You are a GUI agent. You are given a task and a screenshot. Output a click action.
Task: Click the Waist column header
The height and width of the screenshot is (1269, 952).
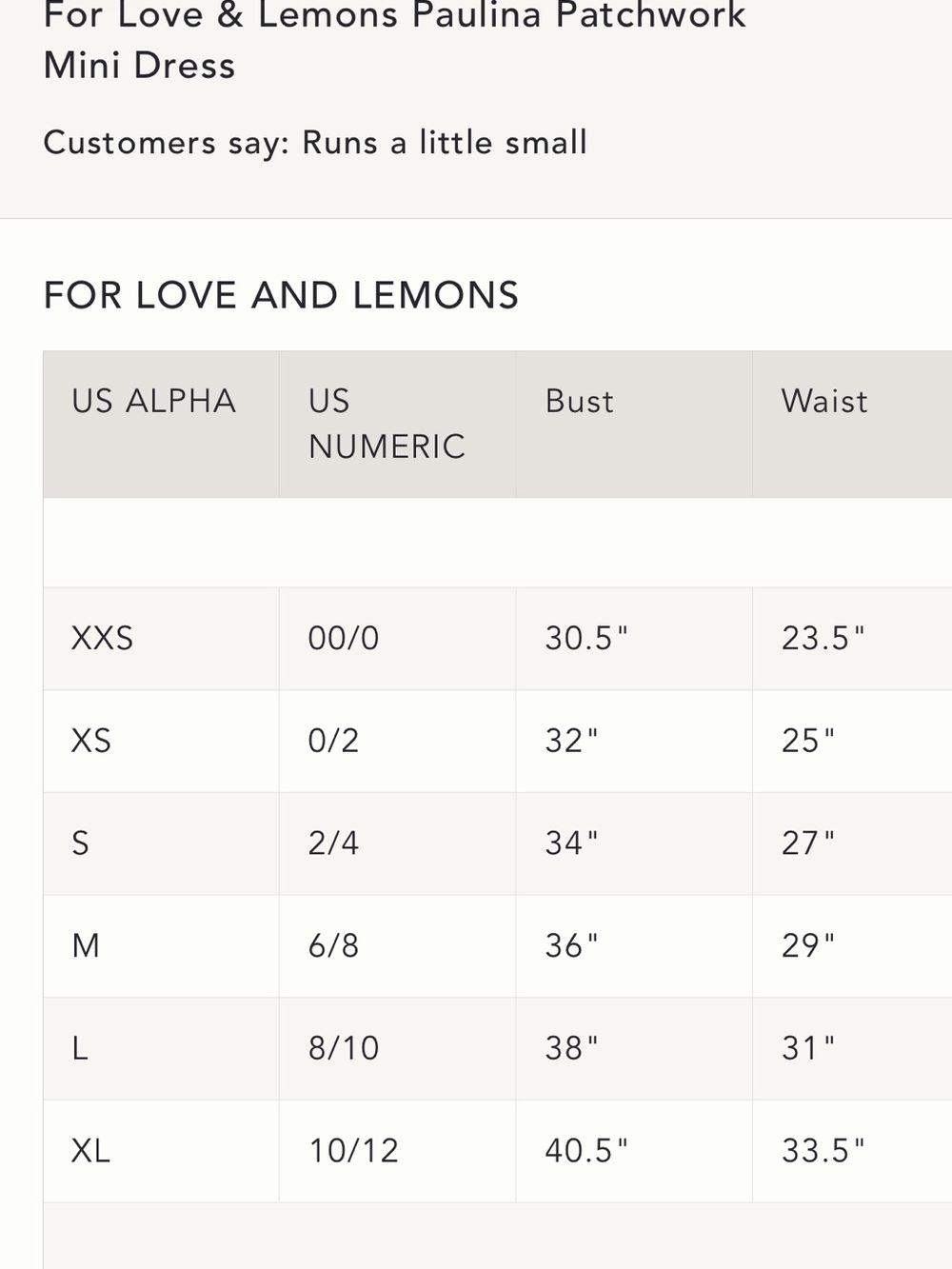[x=824, y=401]
